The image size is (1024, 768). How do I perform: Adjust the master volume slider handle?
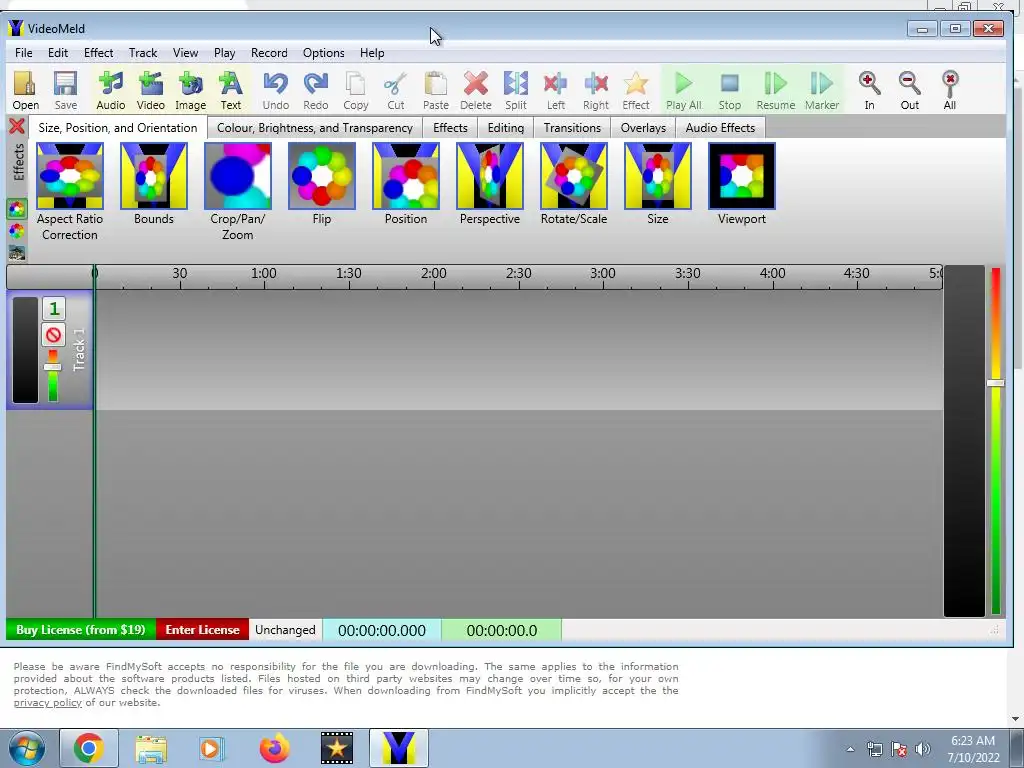tap(995, 383)
